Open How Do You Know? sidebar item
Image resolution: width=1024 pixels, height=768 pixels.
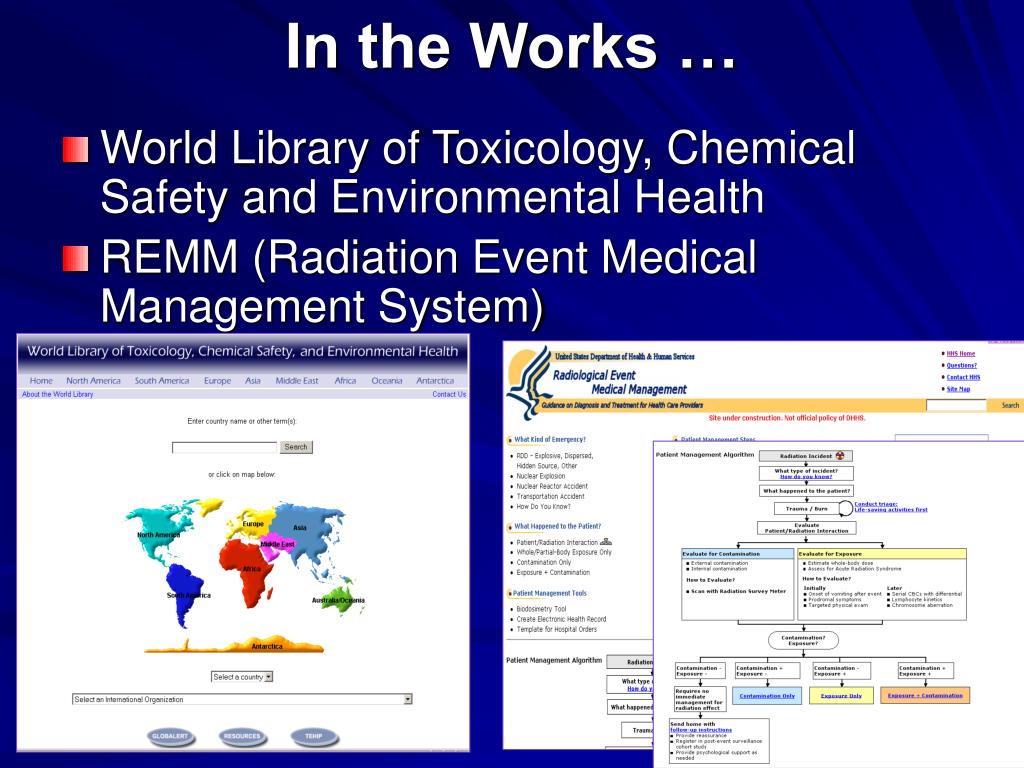pyautogui.click(x=543, y=507)
